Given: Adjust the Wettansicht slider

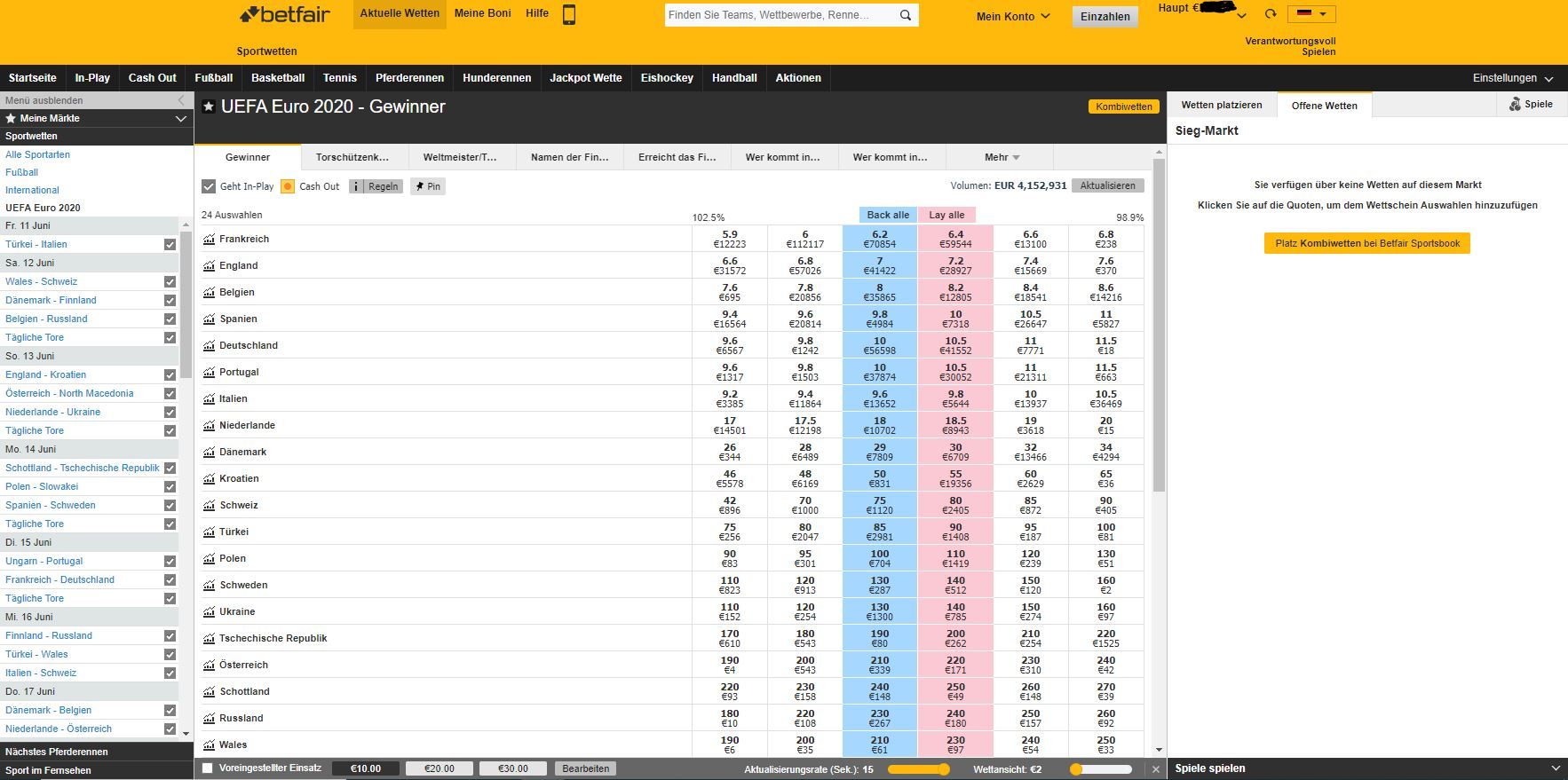Looking at the screenshot, I should [1102, 769].
